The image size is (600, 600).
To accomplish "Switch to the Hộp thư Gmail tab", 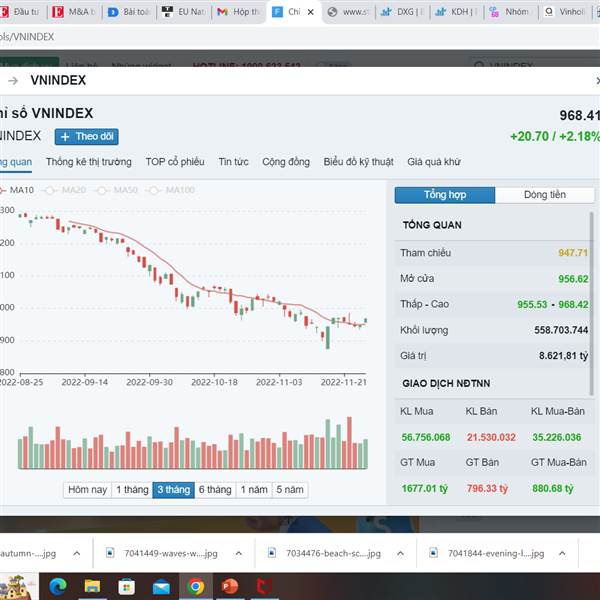I will (238, 12).
